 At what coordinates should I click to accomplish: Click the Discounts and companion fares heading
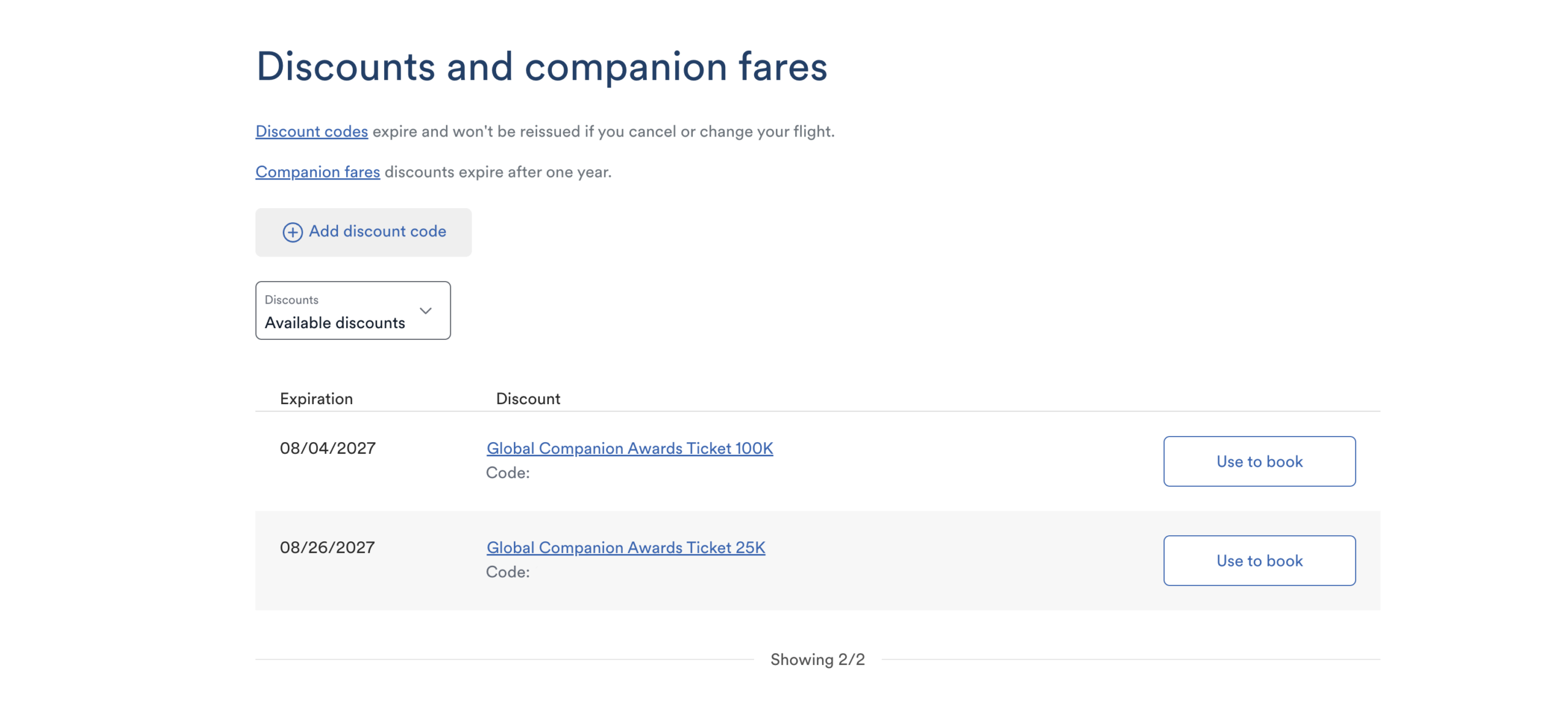(x=541, y=66)
